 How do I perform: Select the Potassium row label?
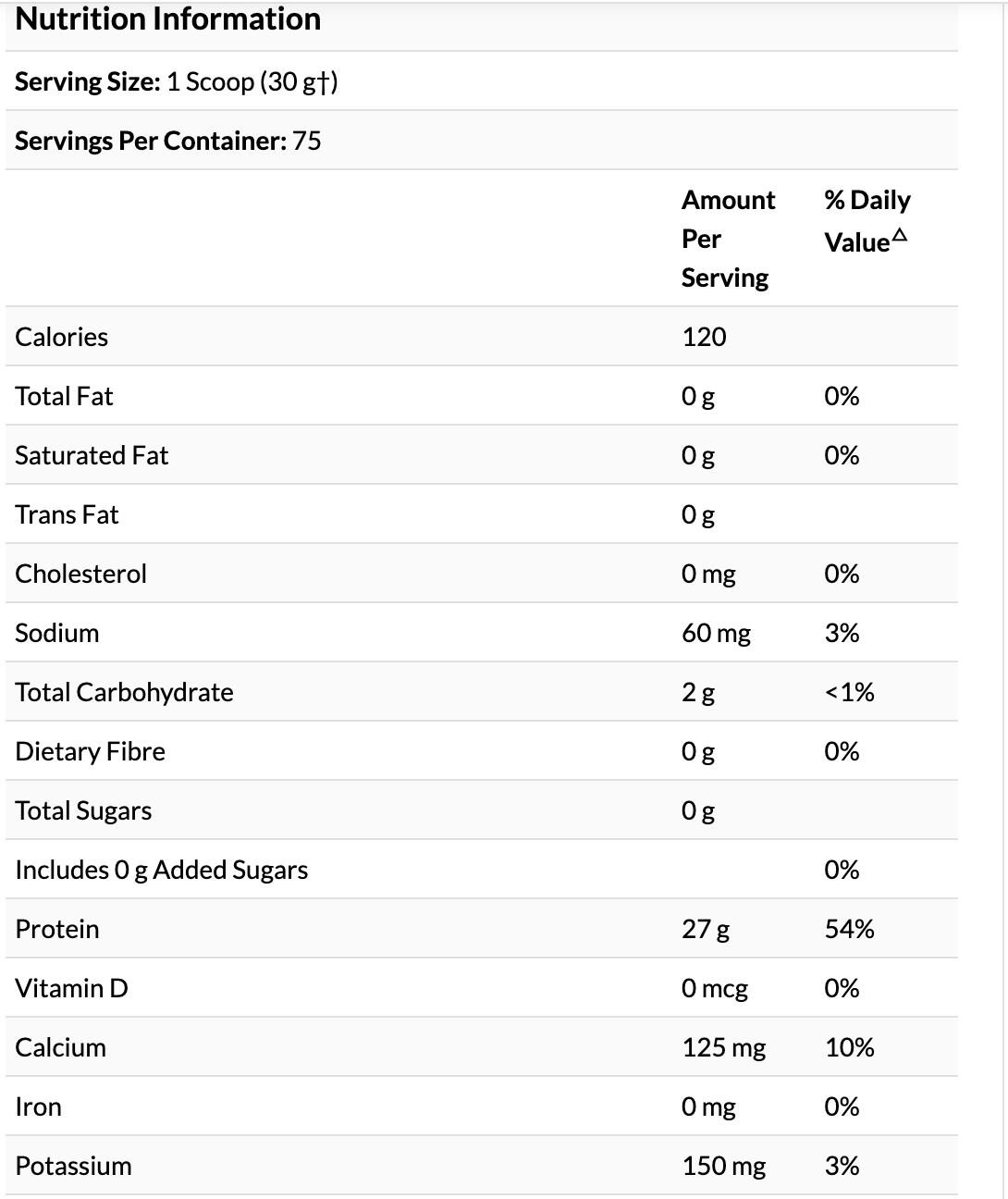coord(73,1166)
